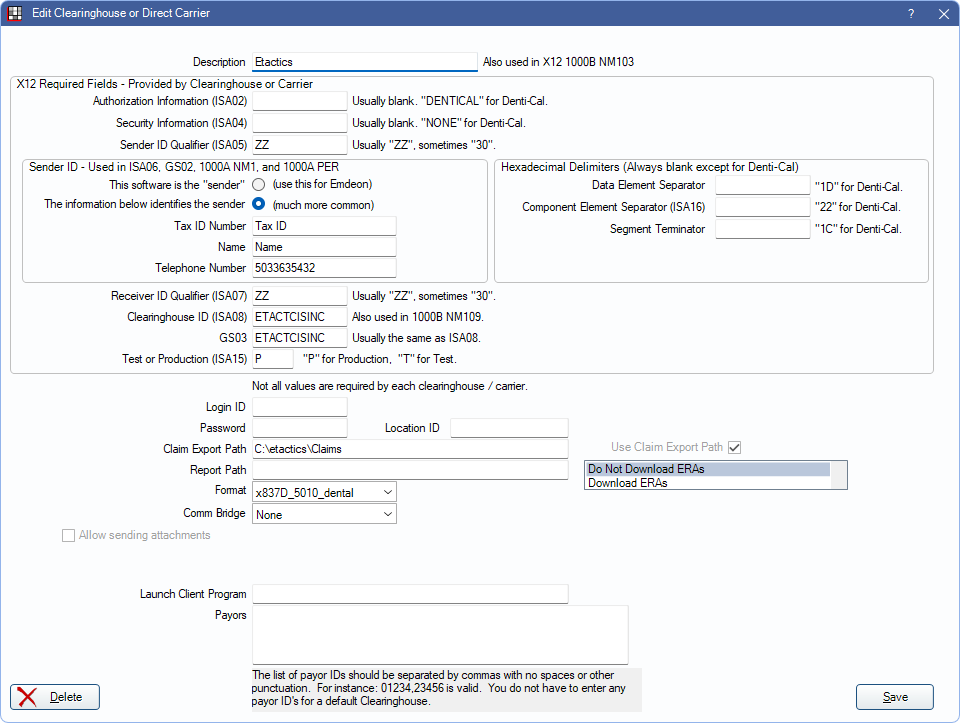
Task: Focus the Login ID text field
Action: [299, 407]
